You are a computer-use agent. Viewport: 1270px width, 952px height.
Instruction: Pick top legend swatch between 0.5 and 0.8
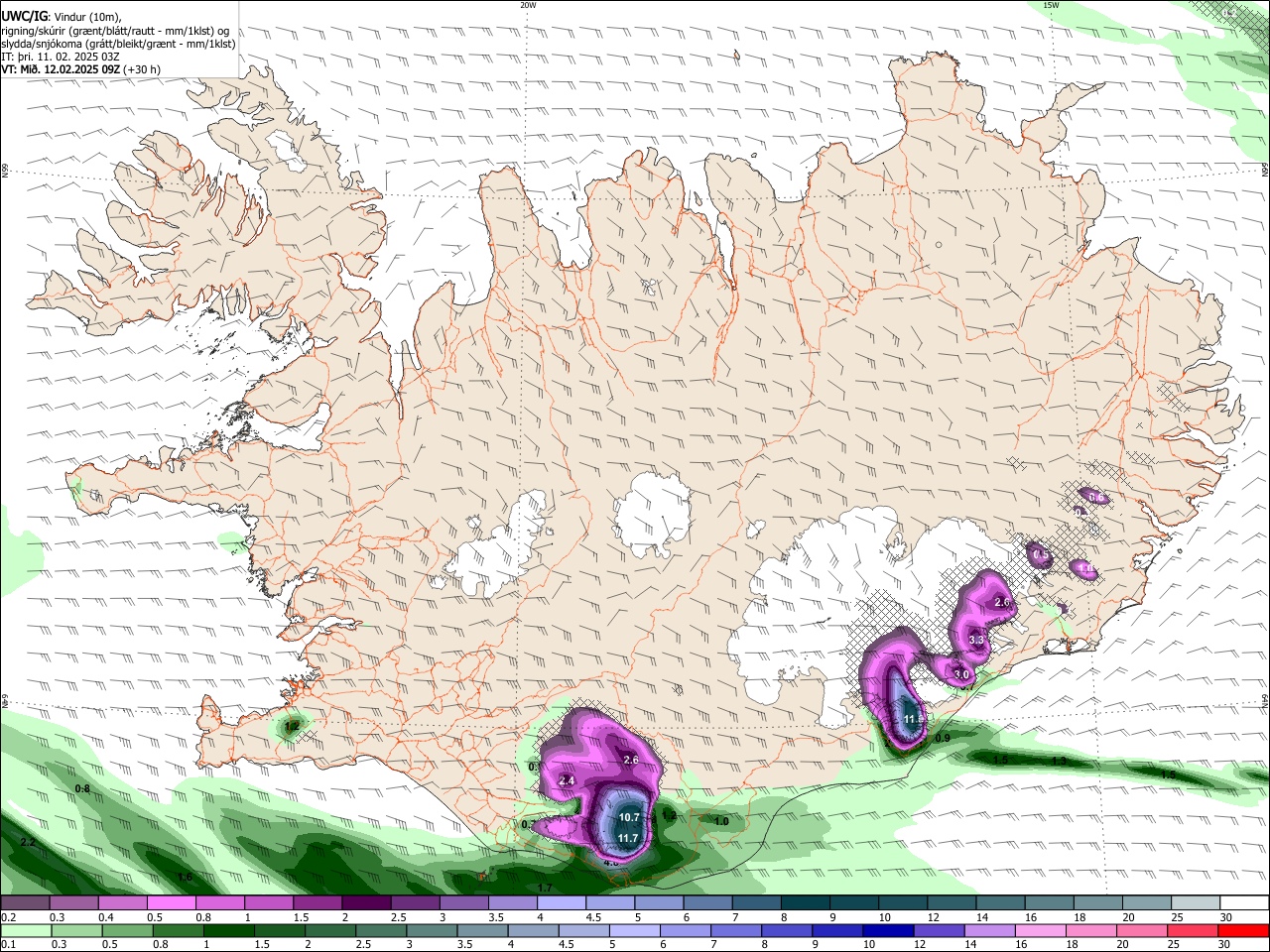[x=171, y=902]
